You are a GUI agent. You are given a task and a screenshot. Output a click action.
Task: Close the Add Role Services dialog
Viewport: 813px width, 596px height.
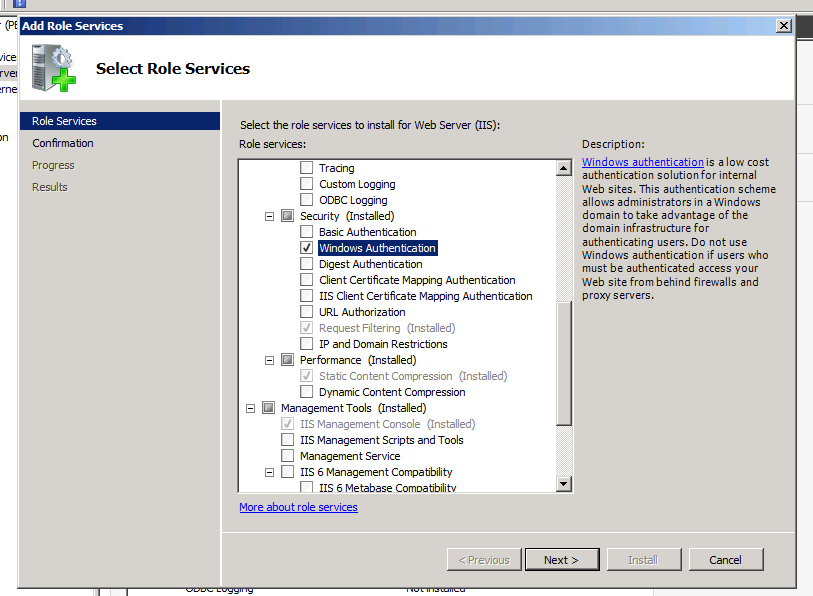point(784,25)
